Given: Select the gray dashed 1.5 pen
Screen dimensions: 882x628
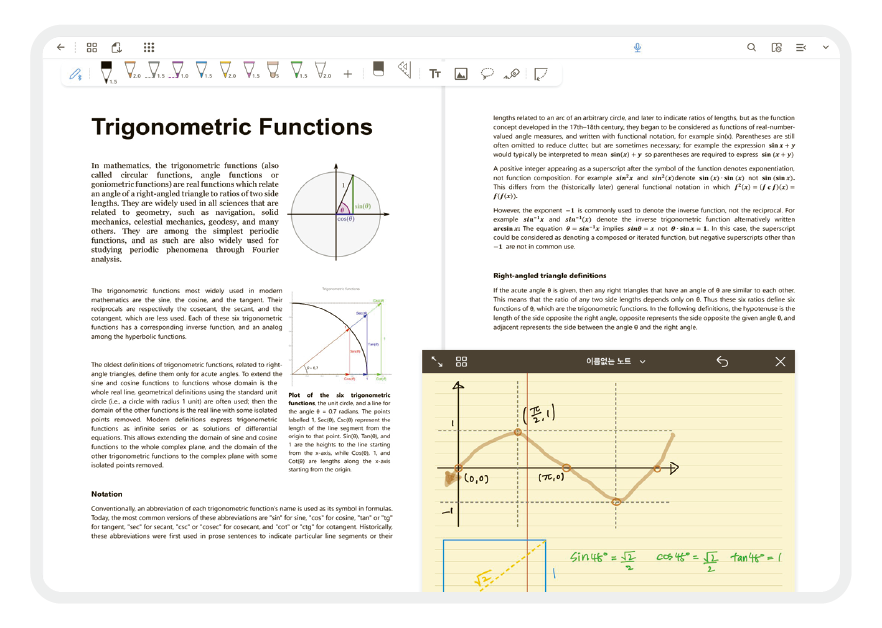Looking at the screenshot, I should point(155,70).
